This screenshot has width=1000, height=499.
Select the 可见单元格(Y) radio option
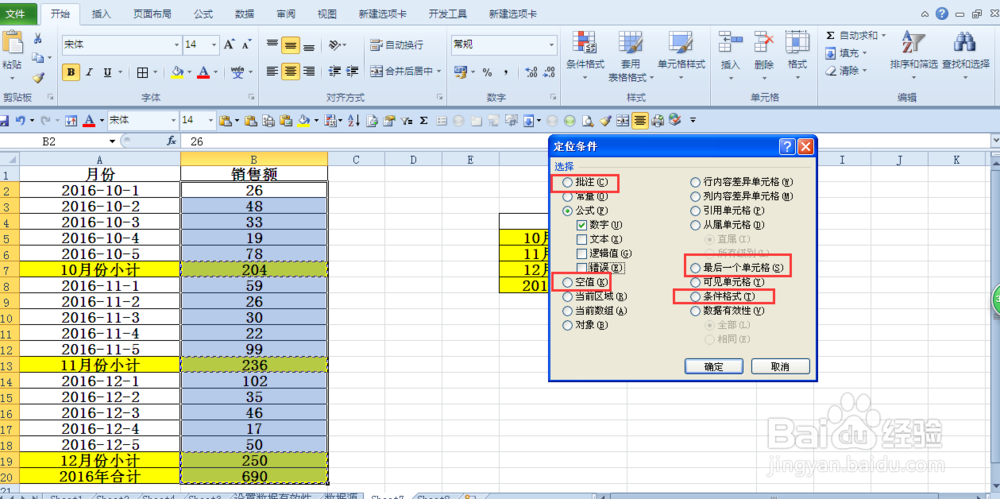click(695, 282)
